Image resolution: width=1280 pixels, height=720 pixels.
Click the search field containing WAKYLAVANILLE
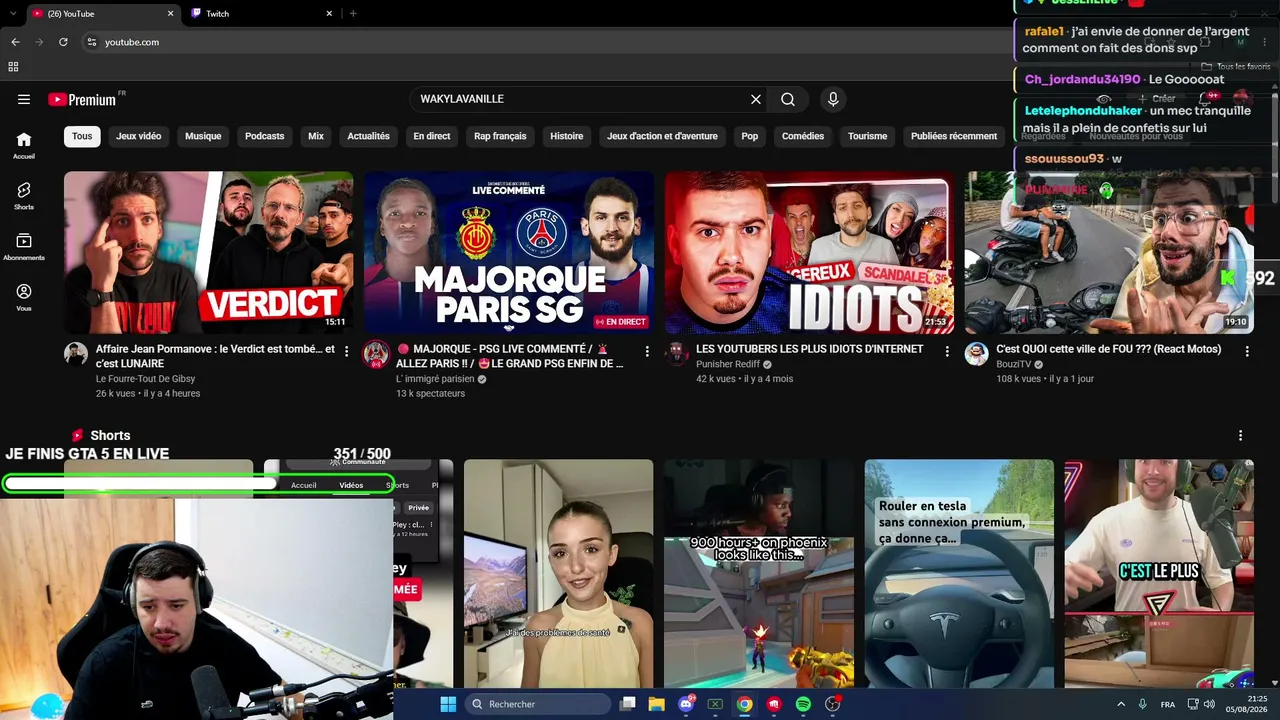(x=580, y=99)
